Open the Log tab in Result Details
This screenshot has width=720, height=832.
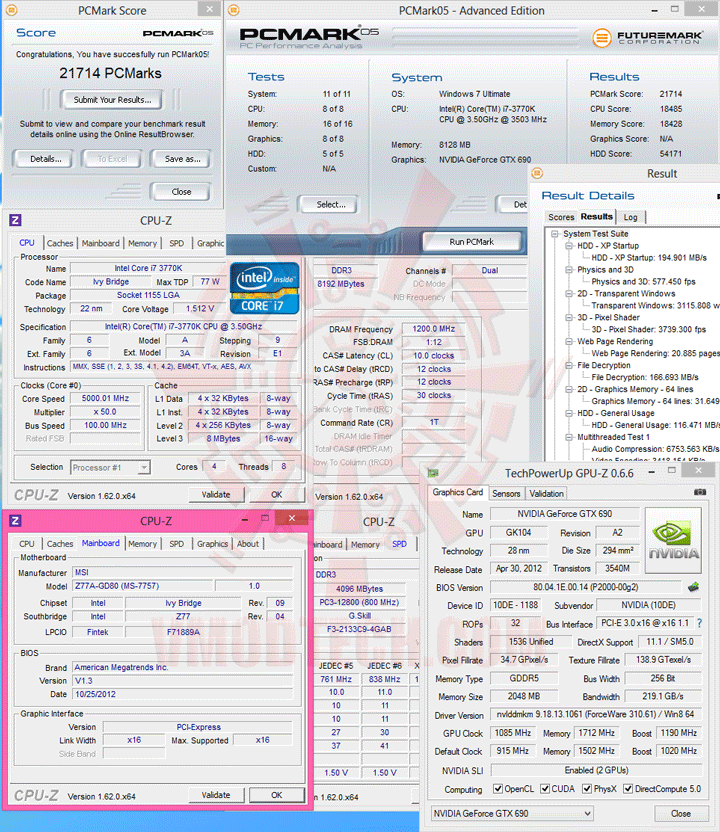[x=630, y=217]
